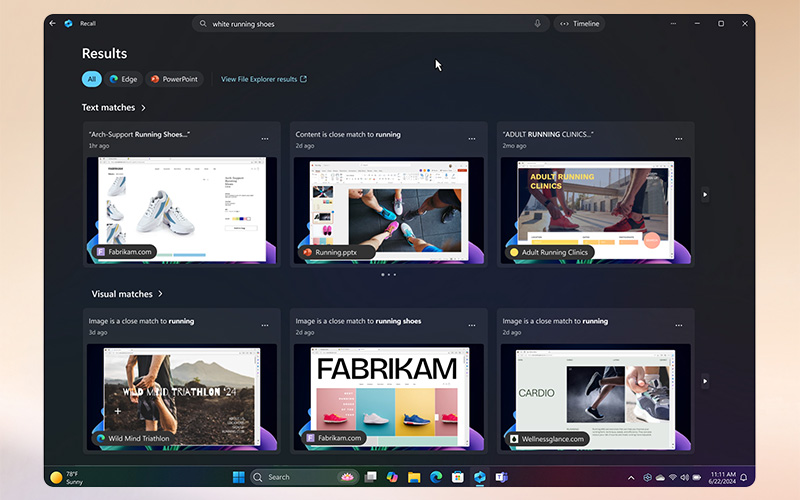Screen dimensions: 800x500
Task: Show next Text matches with right arrow
Action: point(705,194)
